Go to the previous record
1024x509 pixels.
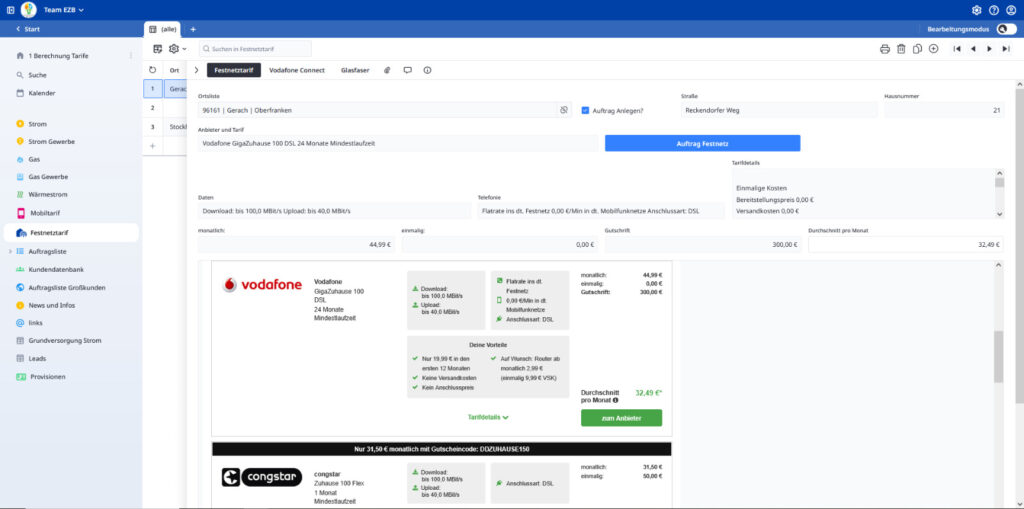(x=973, y=49)
